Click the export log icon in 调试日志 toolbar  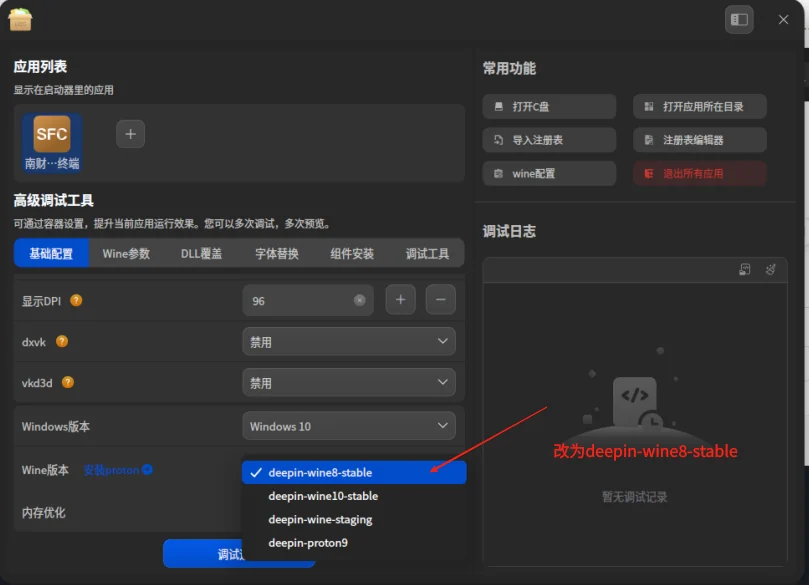[x=745, y=269]
